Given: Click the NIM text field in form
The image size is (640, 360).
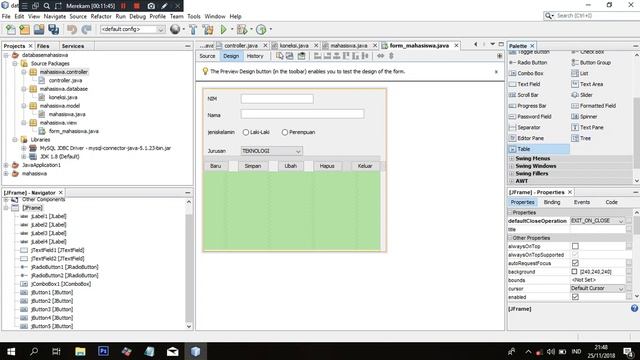Looking at the screenshot, I should point(277,99).
